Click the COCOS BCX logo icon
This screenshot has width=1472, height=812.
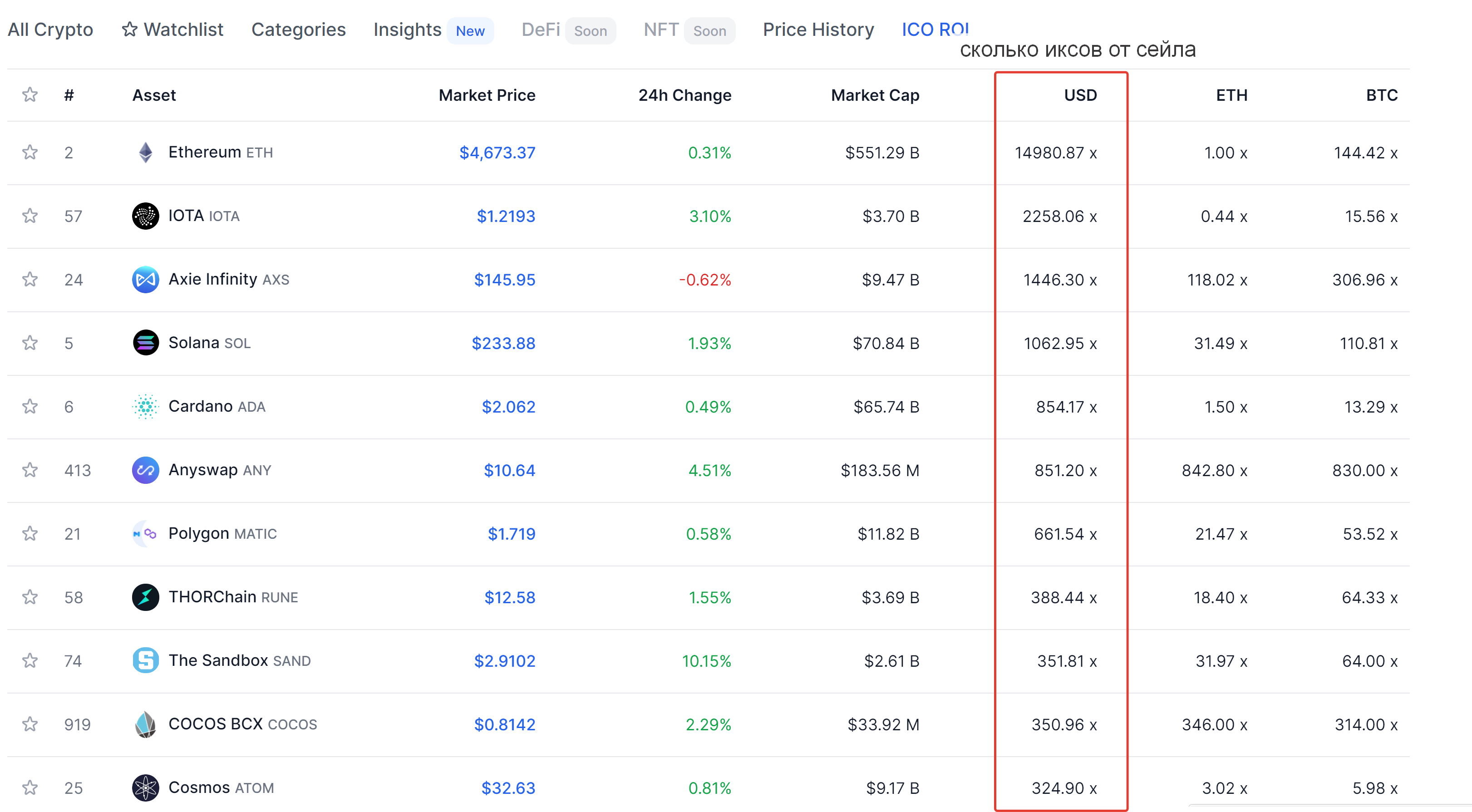146,724
